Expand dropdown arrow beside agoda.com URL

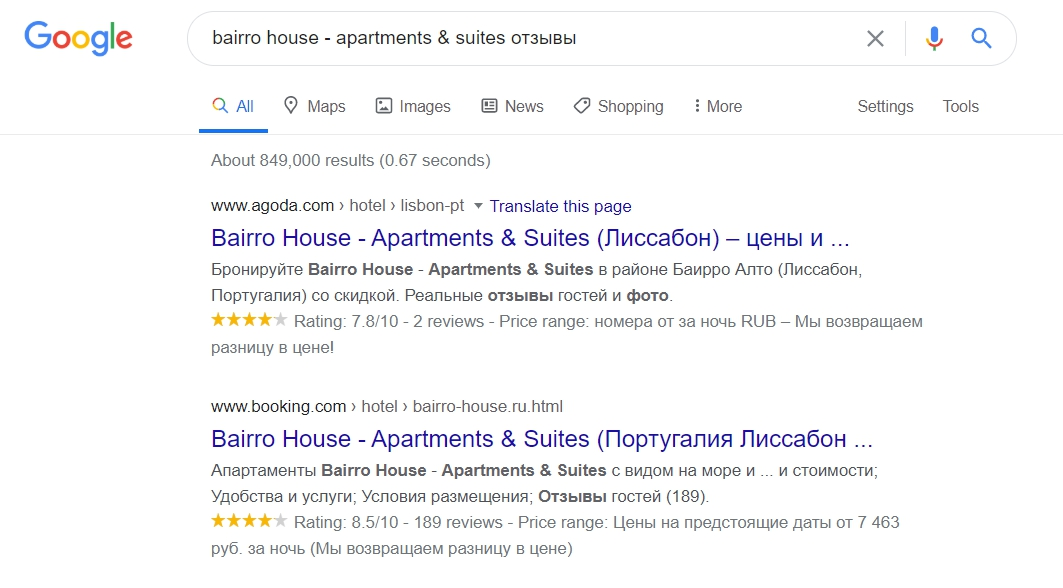pos(478,206)
